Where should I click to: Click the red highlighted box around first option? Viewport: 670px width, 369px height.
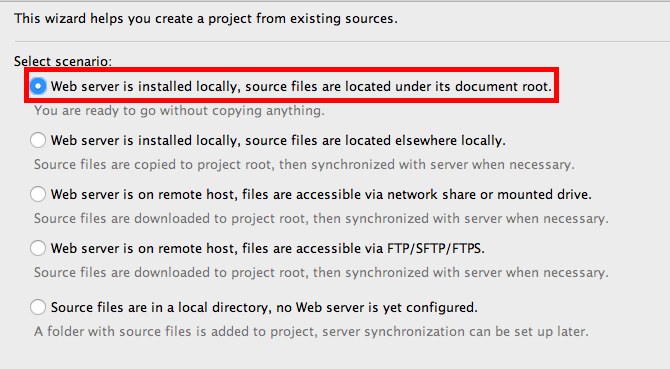[291, 85]
